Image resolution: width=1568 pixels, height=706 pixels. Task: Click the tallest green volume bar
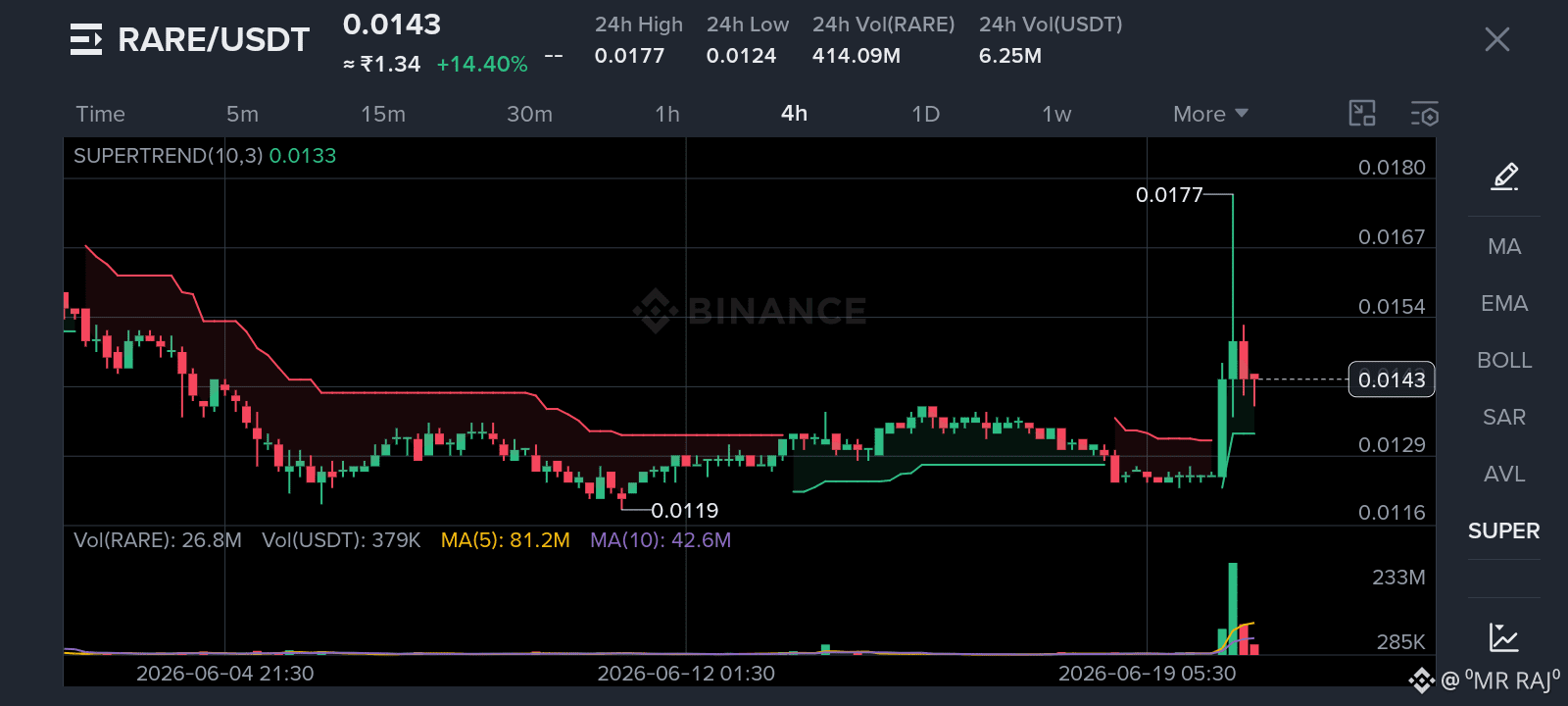click(x=1233, y=608)
